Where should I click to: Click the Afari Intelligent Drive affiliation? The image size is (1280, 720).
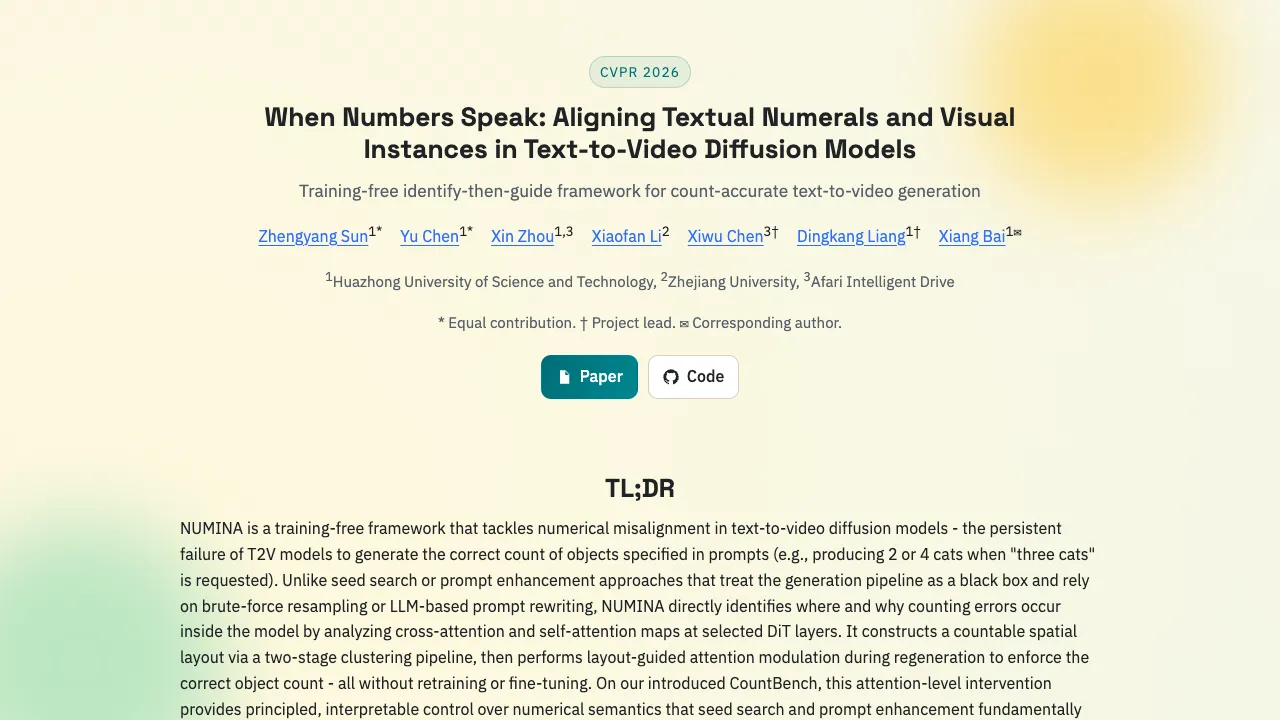point(879,282)
